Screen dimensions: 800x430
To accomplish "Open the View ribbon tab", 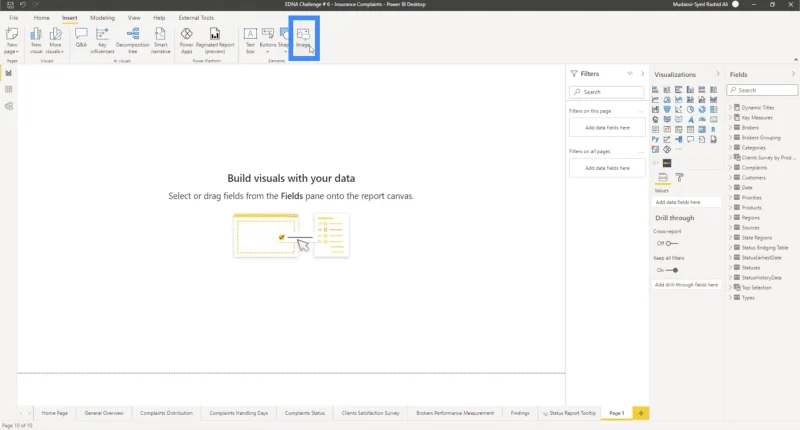I will [x=134, y=18].
